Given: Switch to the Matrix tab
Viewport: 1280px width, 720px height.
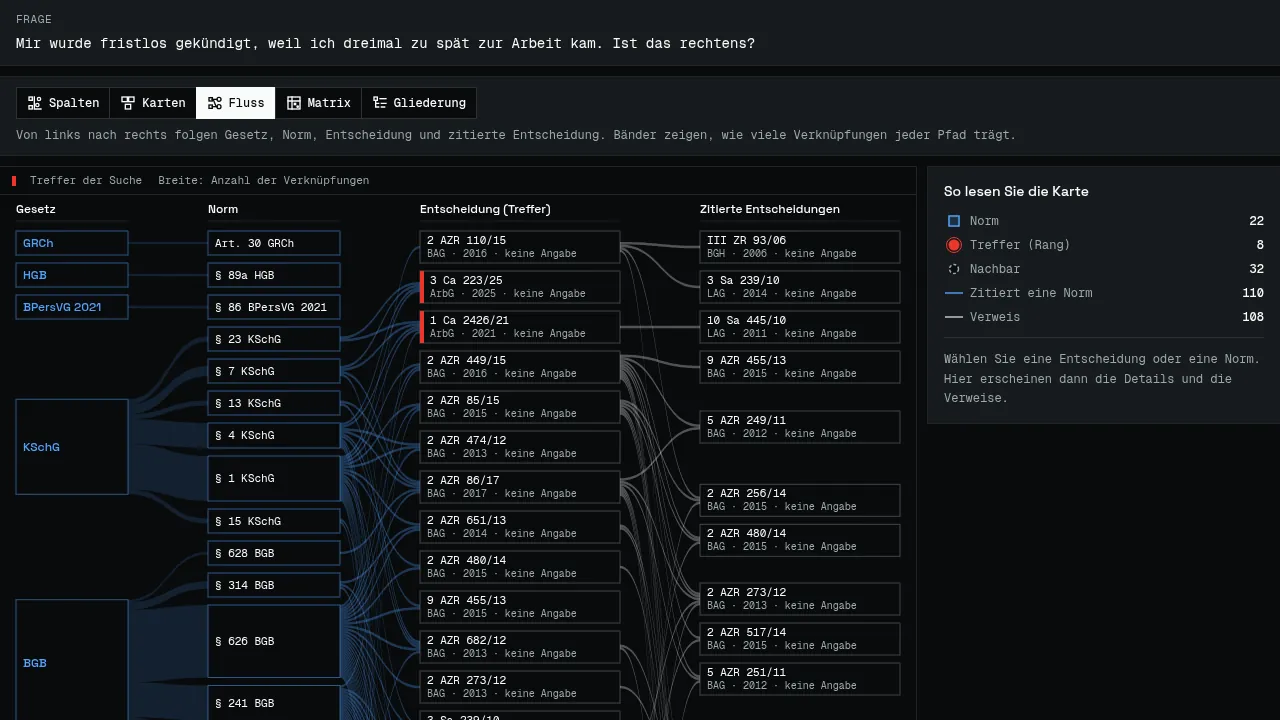Looking at the screenshot, I should (319, 103).
